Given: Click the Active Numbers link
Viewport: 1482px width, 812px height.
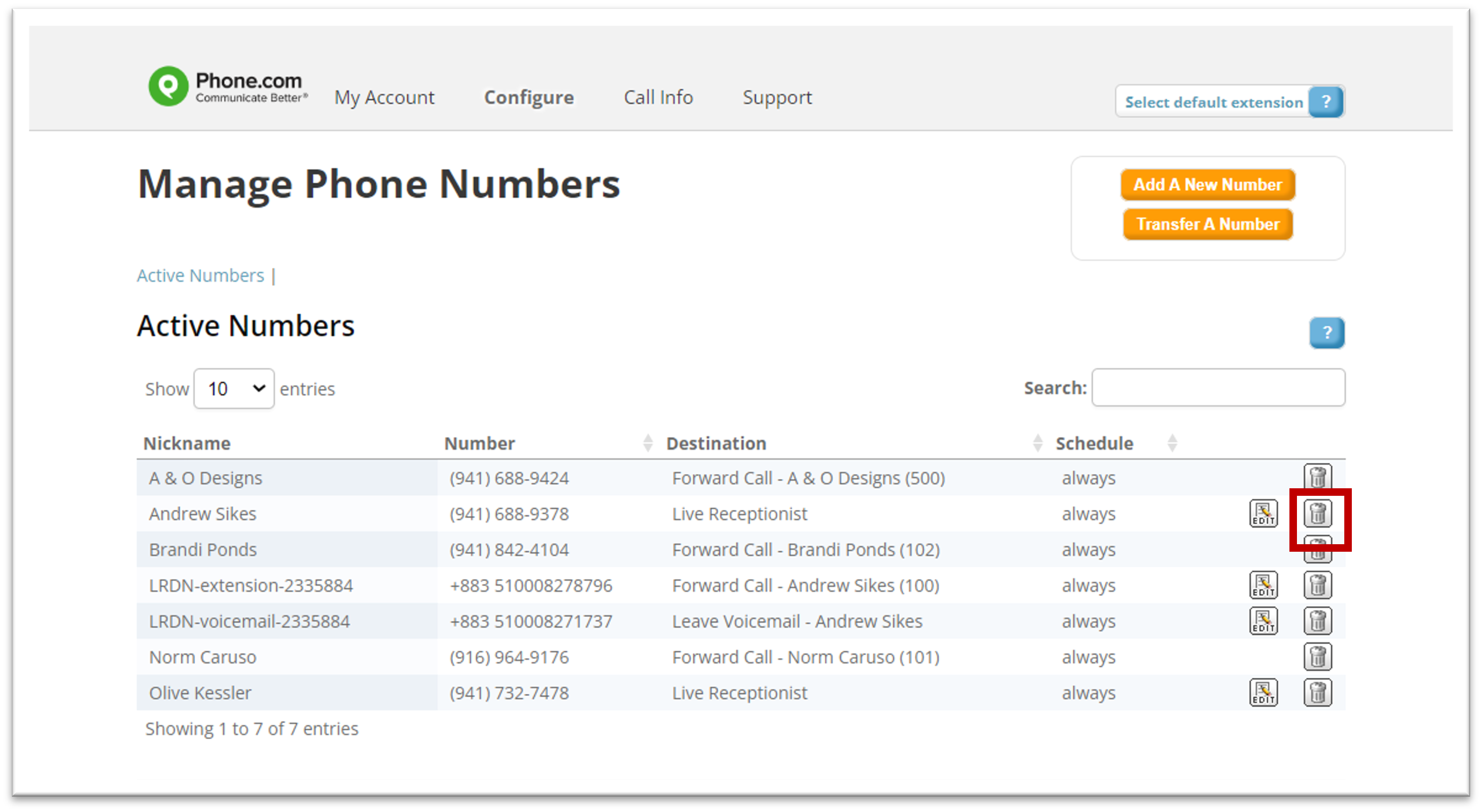Looking at the screenshot, I should (x=199, y=276).
